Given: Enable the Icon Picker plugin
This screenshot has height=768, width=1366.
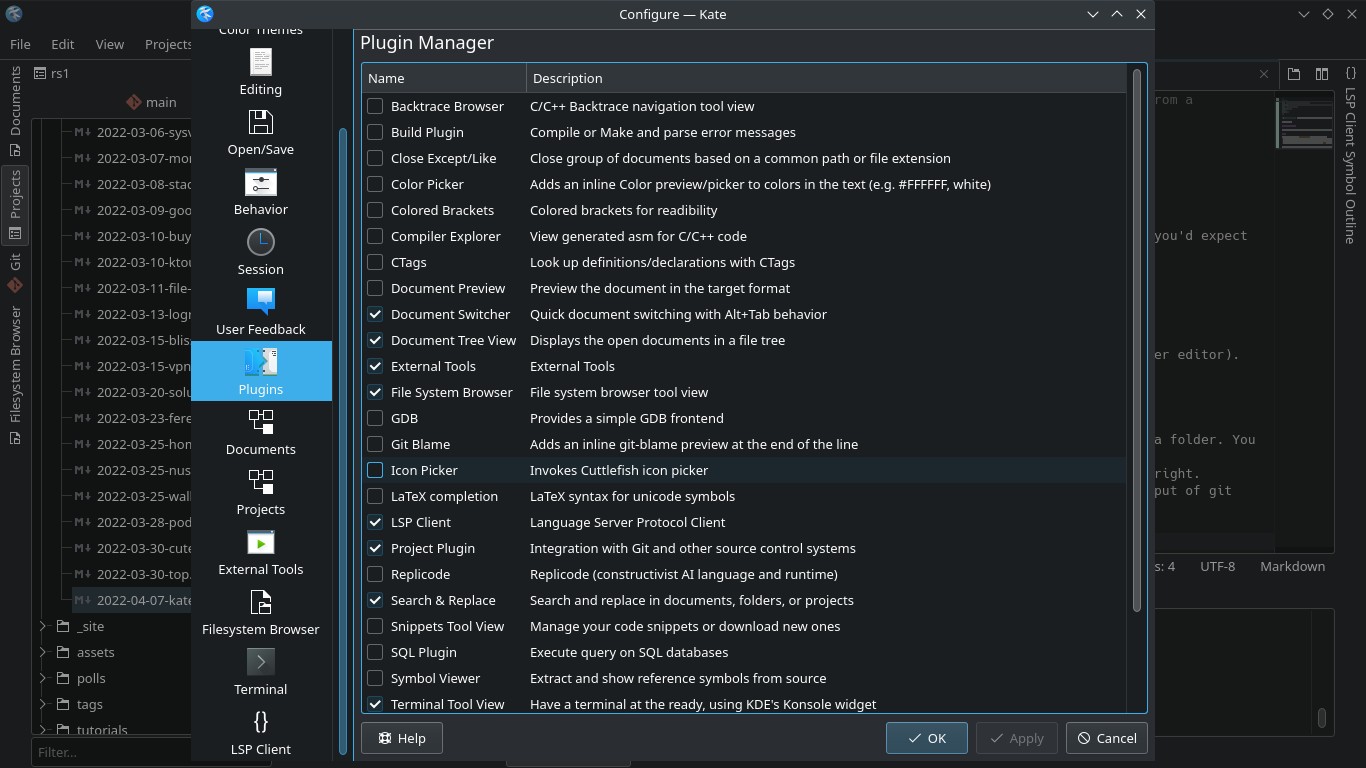Looking at the screenshot, I should coord(375,470).
